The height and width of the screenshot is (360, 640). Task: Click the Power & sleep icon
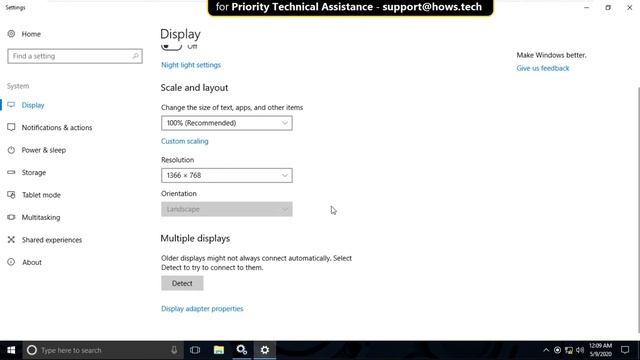tap(11, 150)
